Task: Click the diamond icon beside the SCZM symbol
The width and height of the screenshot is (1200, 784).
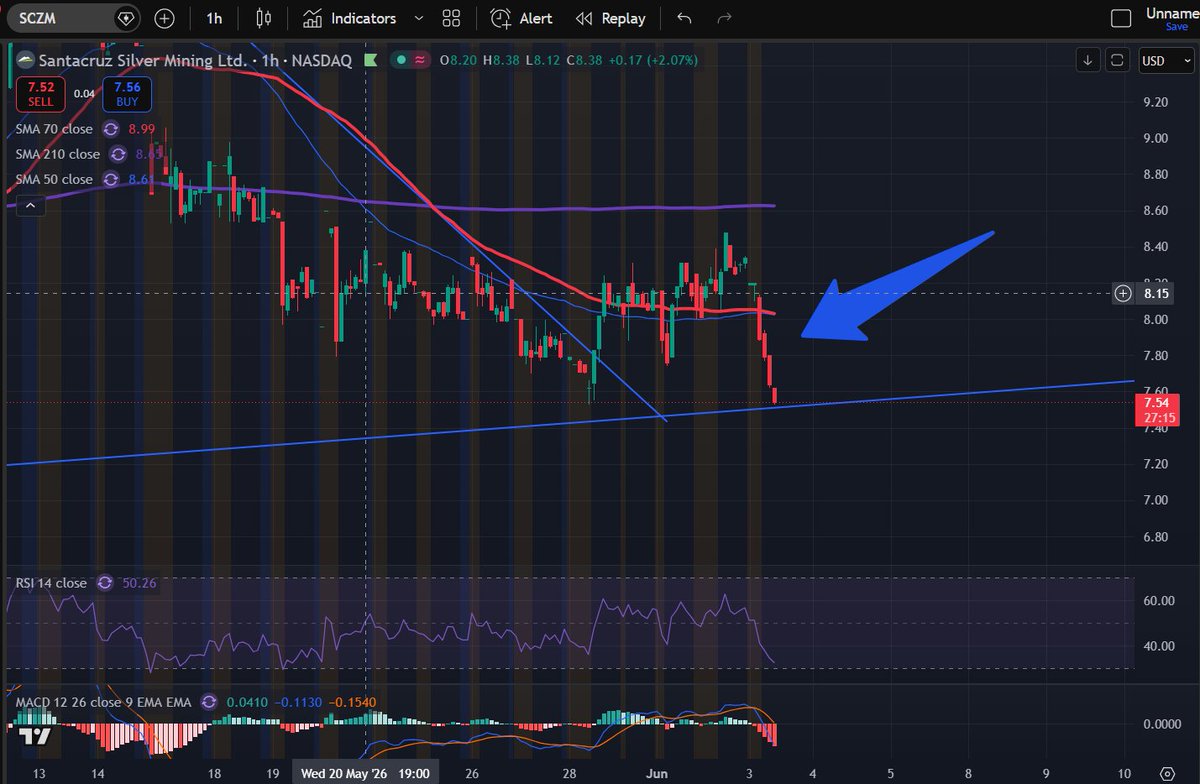Action: [125, 18]
